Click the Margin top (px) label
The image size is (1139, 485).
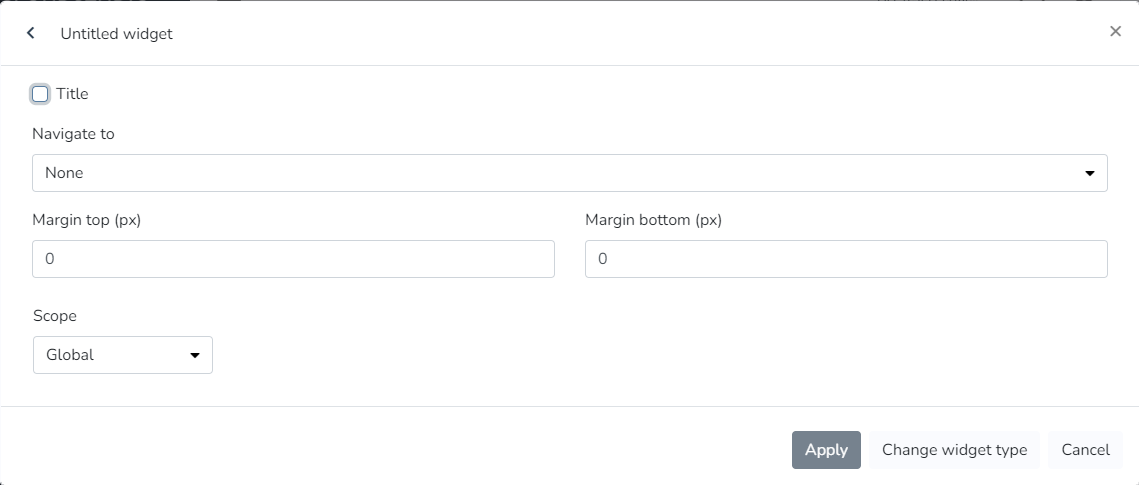[86, 220]
